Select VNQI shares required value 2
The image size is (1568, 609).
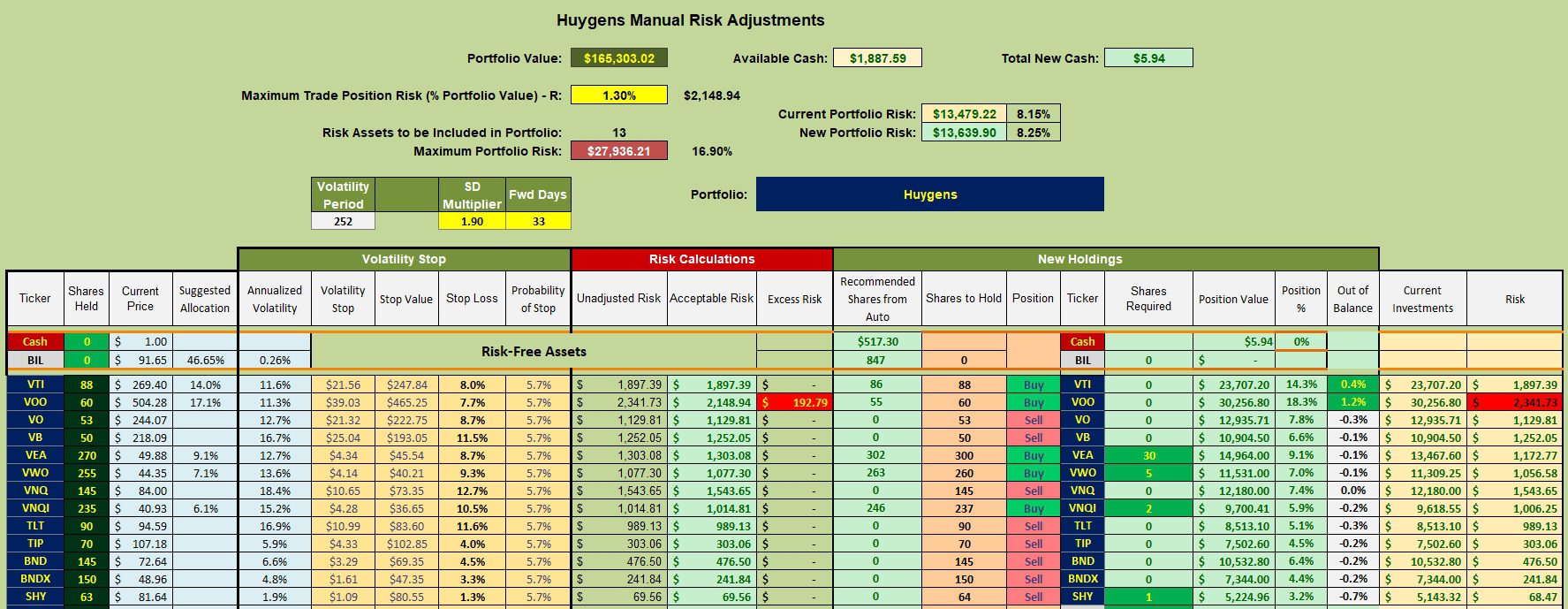[x=1148, y=508]
